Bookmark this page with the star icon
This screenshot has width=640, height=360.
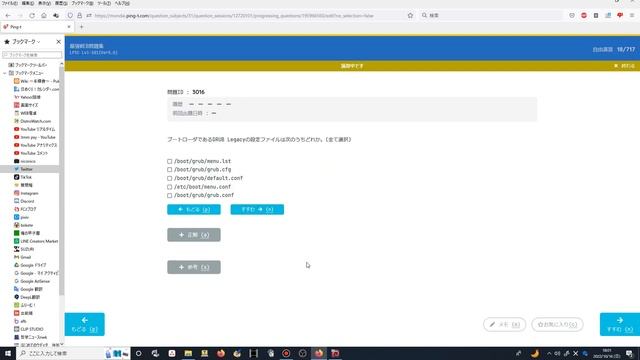click(x=410, y=16)
